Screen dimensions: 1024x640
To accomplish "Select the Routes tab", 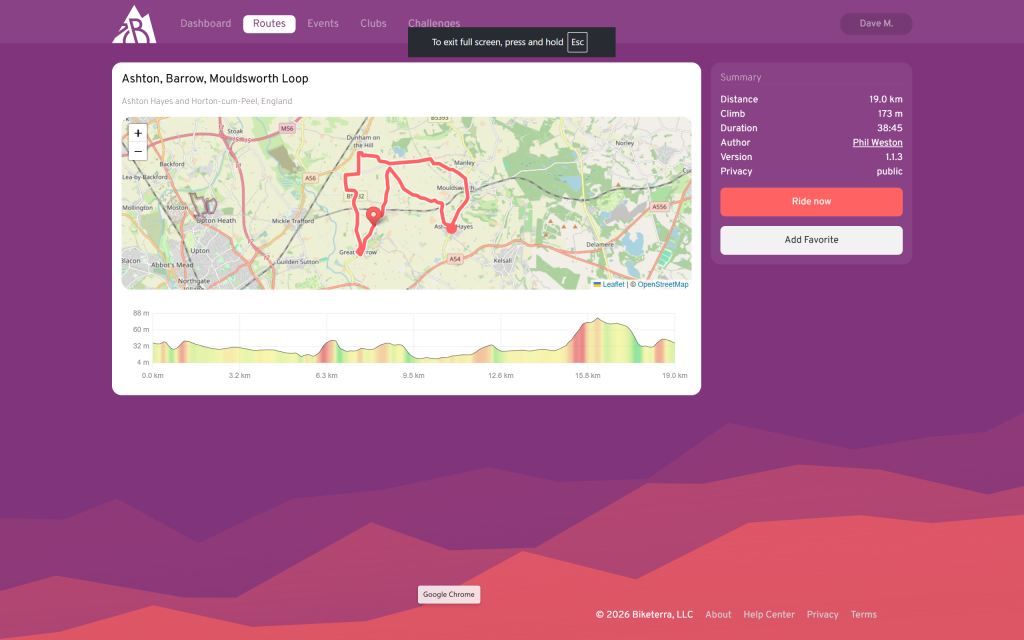I will 269,24.
